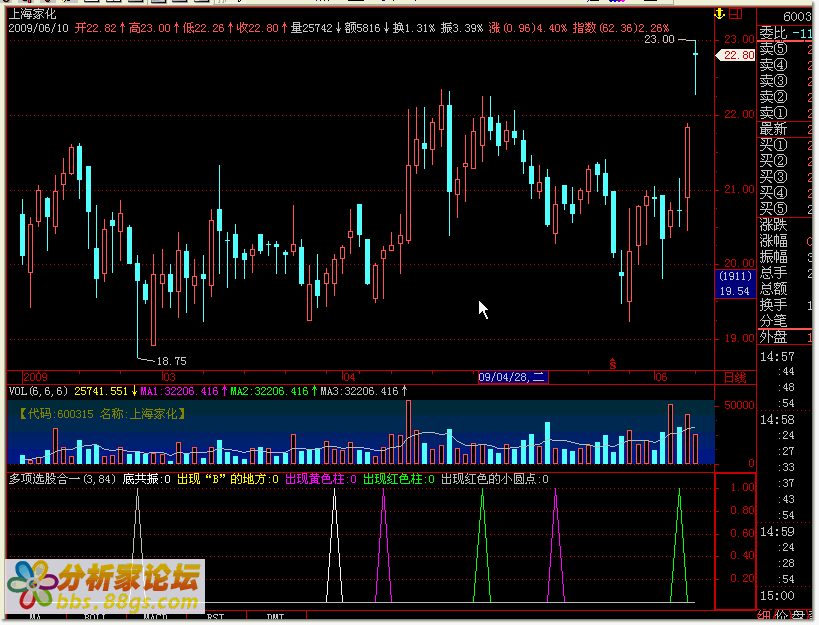Image resolution: width=819 pixels, height=625 pixels.
Task: Click the crosshair price box showing 19.54
Action: [734, 284]
